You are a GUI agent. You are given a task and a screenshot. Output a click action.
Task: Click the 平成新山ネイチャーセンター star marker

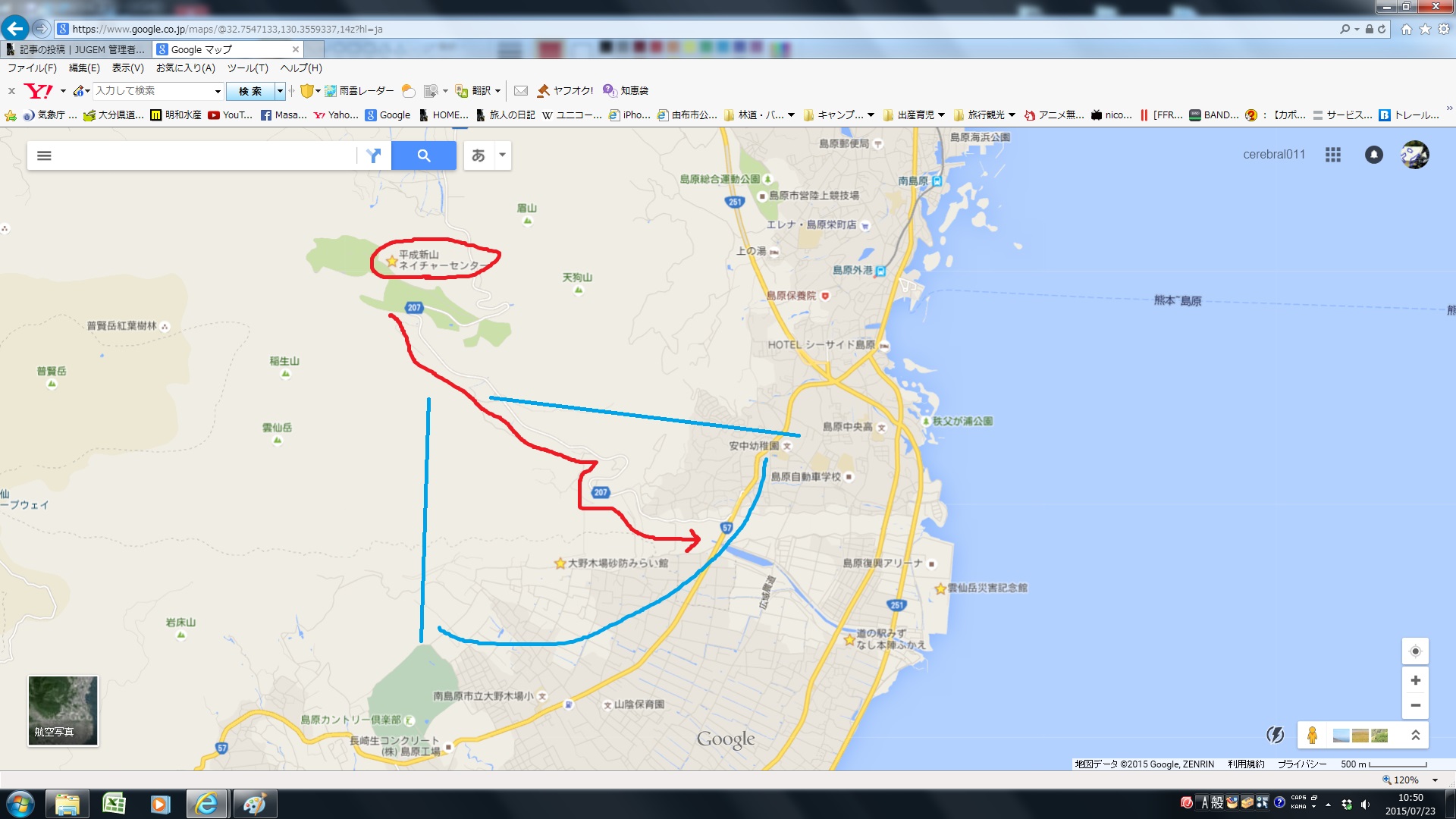[391, 261]
